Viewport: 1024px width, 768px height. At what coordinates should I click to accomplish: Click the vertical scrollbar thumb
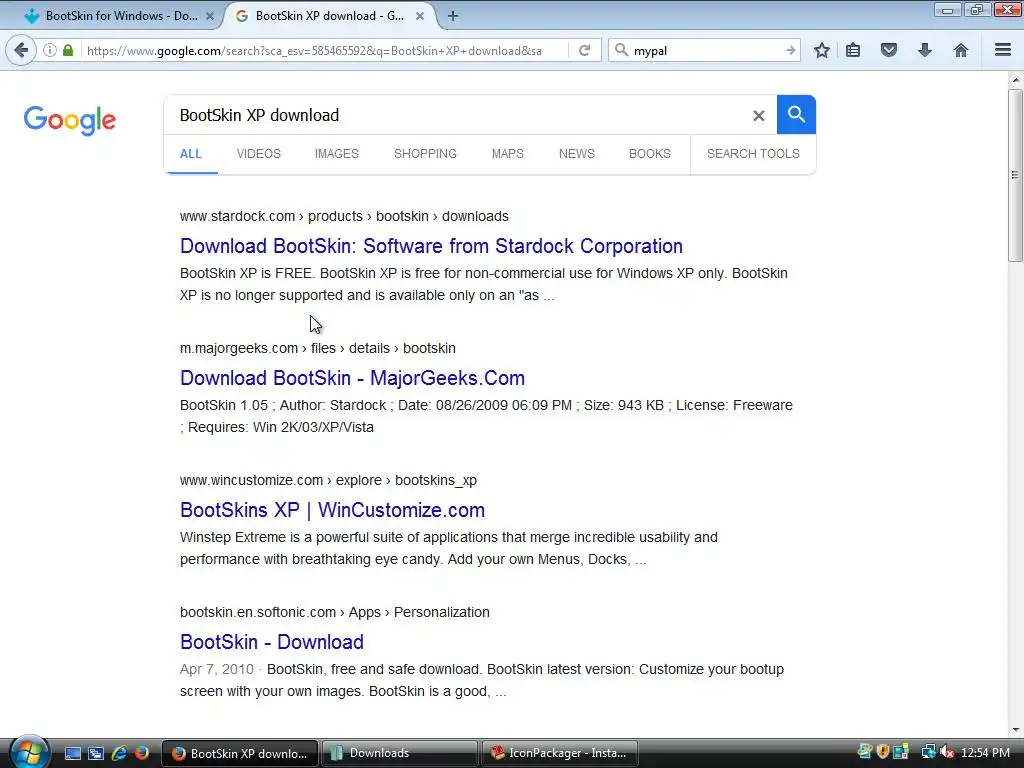pyautogui.click(x=1015, y=175)
